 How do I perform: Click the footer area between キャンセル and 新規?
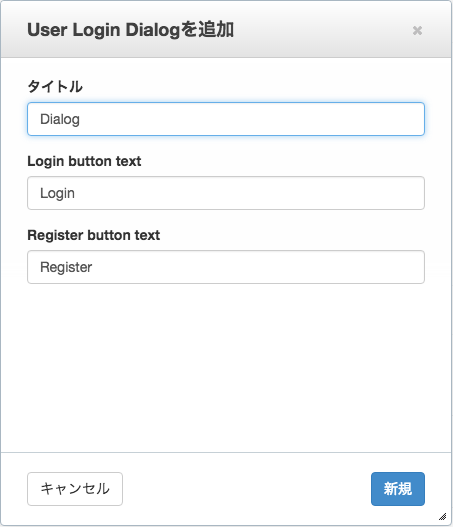(x=247, y=489)
